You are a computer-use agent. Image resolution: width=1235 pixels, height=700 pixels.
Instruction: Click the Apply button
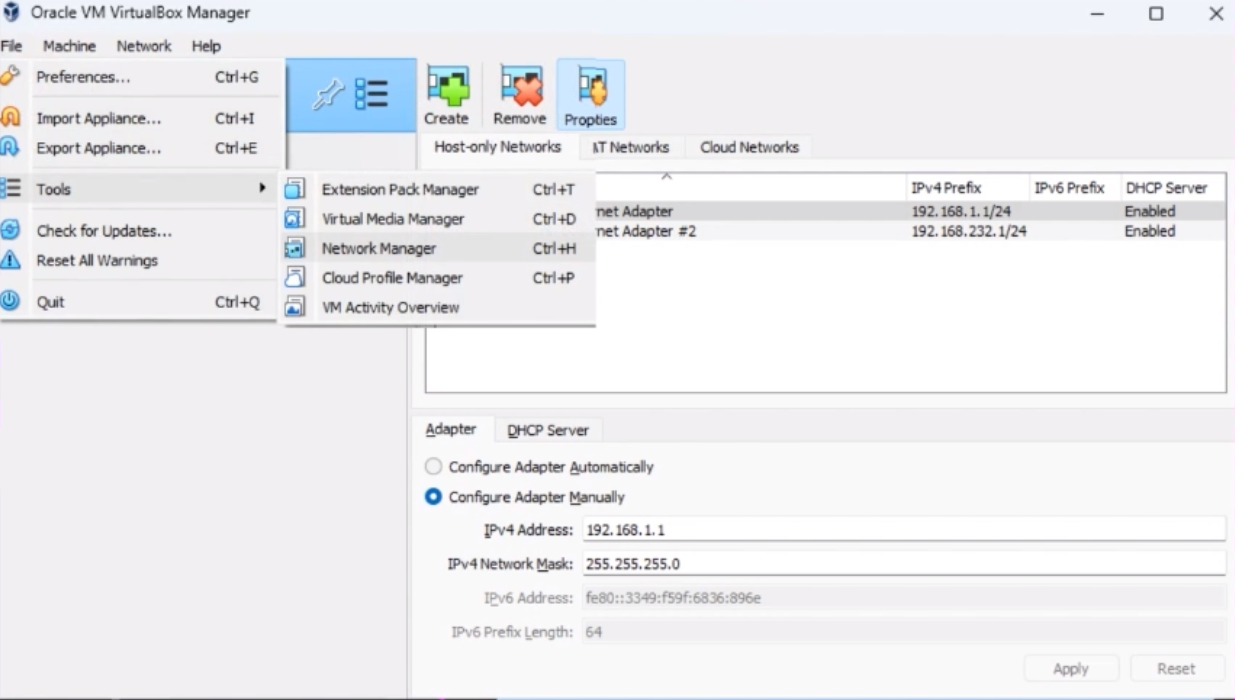[x=1071, y=669]
